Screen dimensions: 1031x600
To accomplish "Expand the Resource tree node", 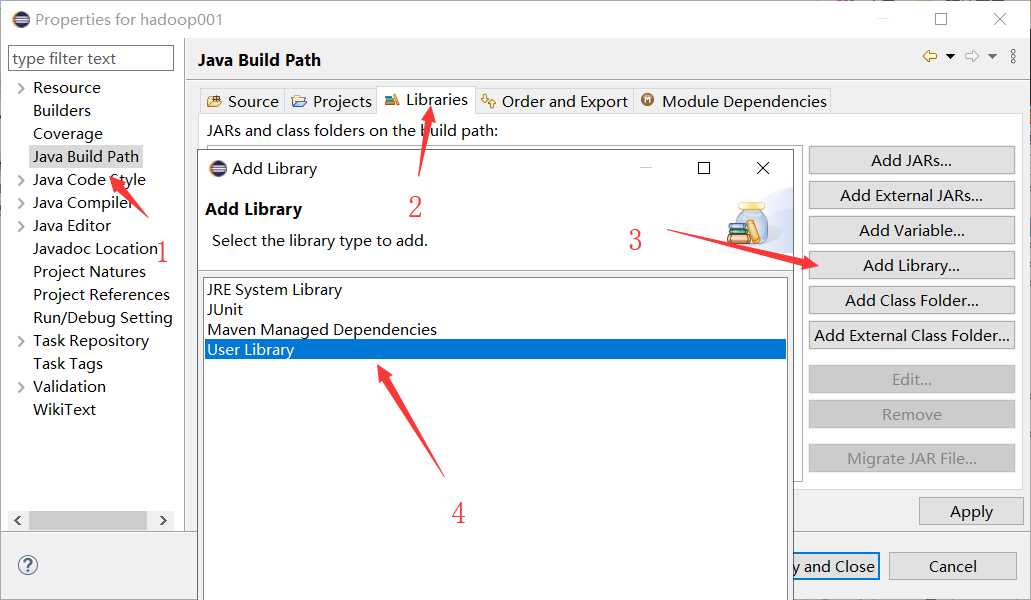I will tap(21, 88).
